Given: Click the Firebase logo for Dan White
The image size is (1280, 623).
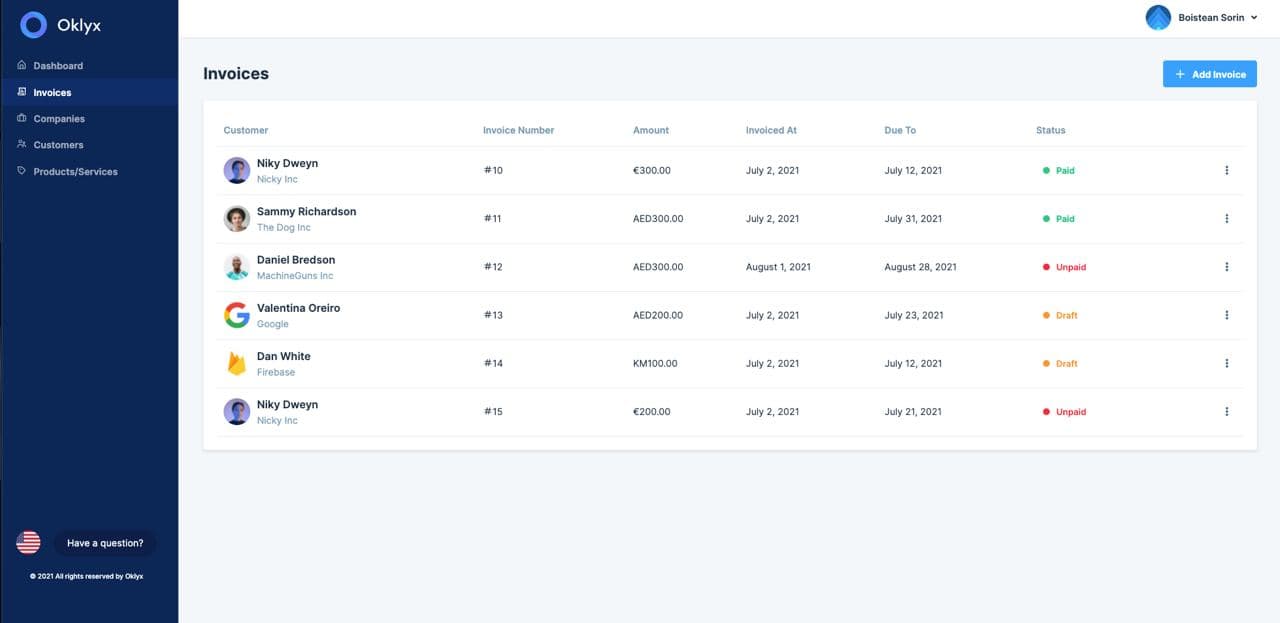Looking at the screenshot, I should (237, 363).
